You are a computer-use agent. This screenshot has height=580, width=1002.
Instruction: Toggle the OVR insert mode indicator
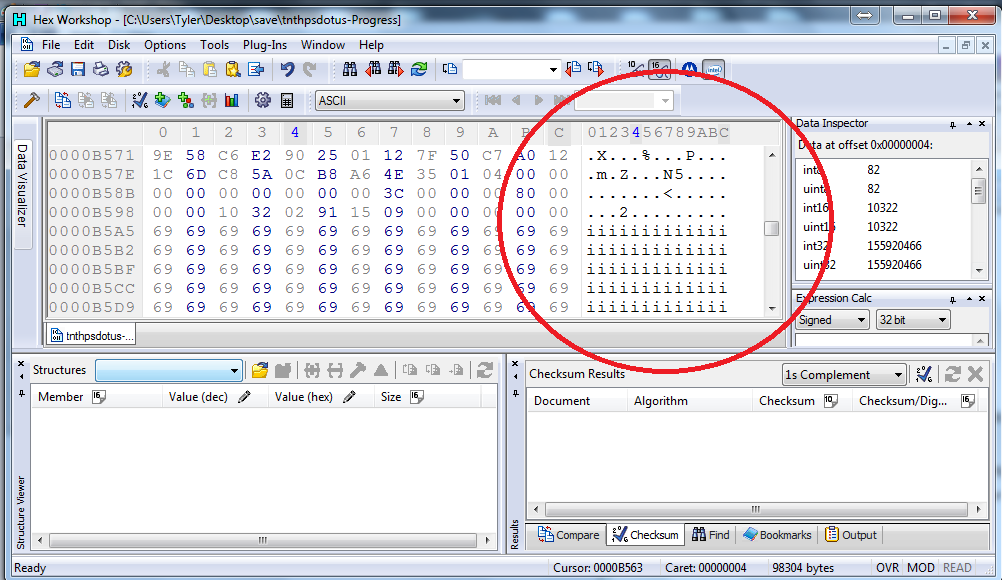tap(887, 568)
